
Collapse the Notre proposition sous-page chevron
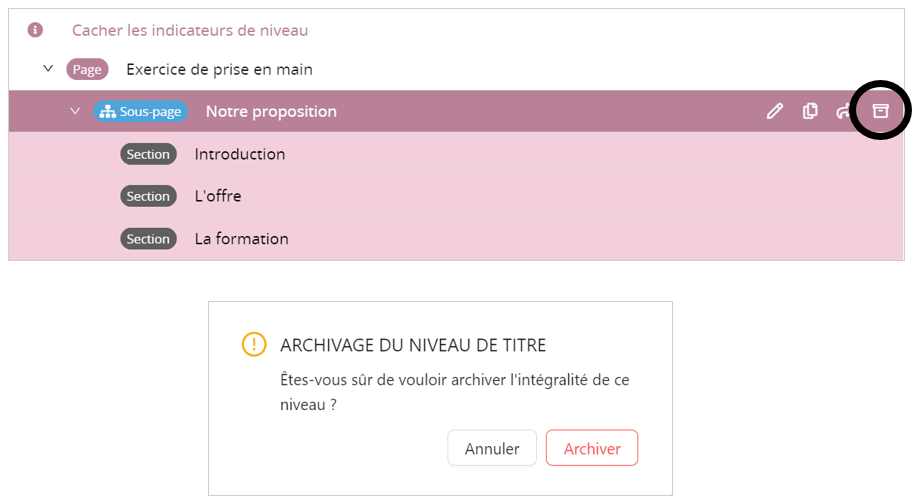point(75,111)
